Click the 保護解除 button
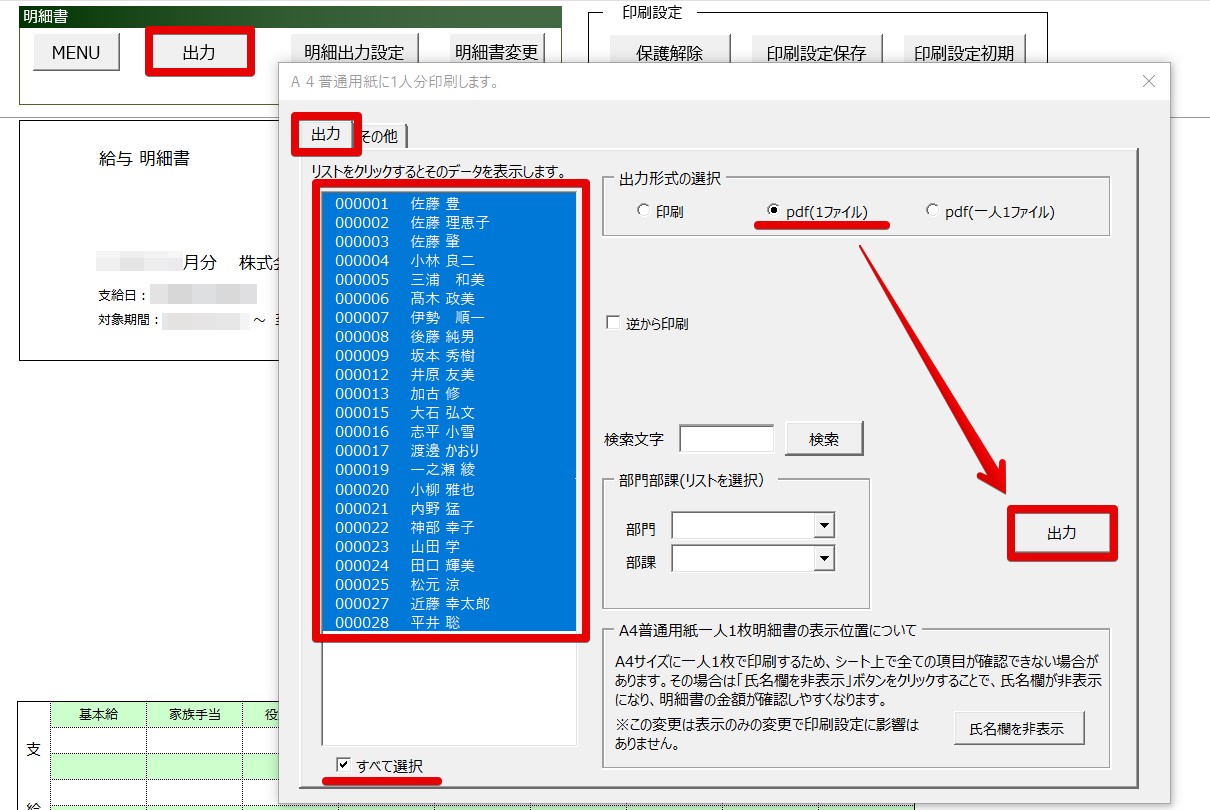 669,53
